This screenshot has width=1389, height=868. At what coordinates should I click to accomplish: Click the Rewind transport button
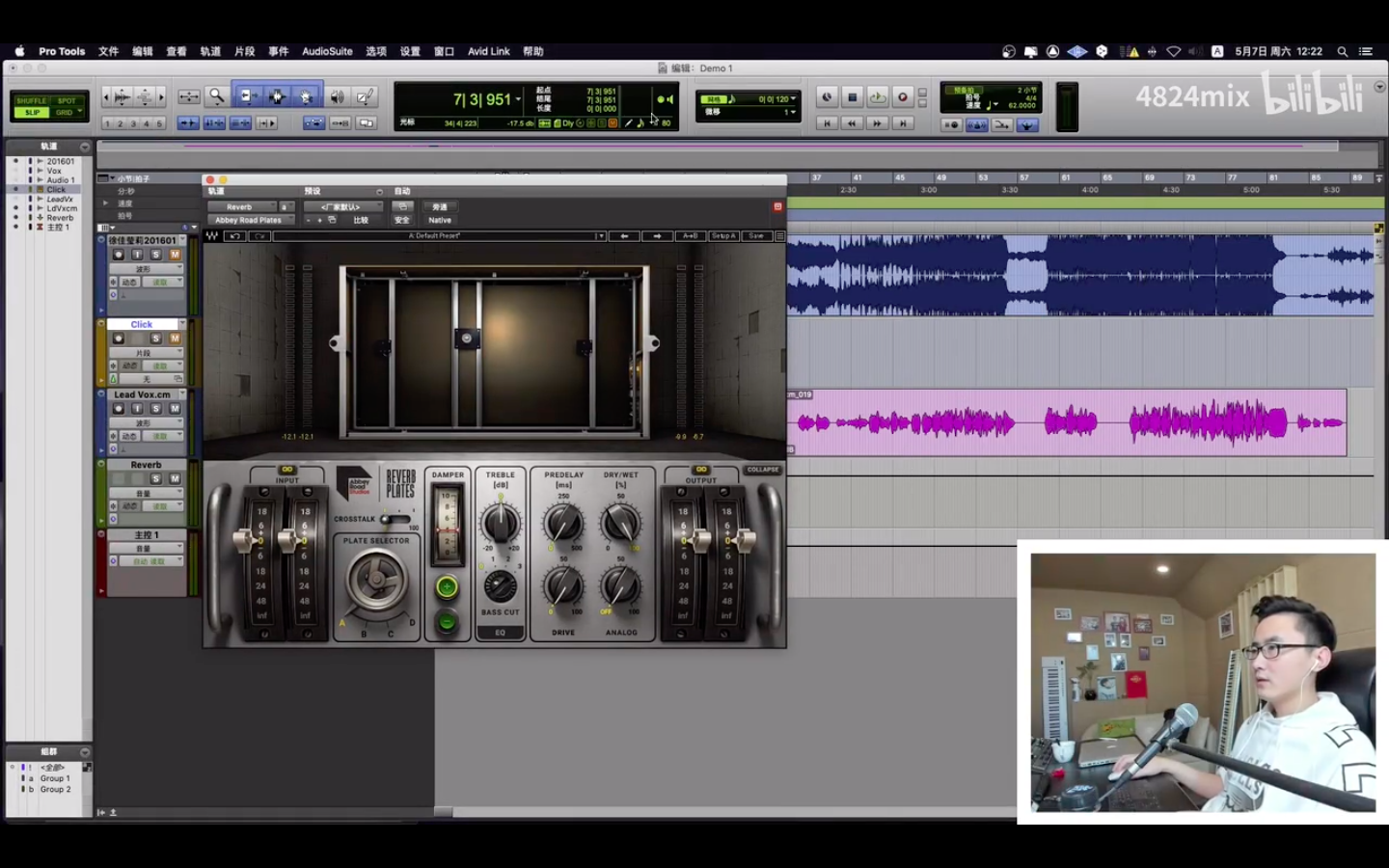[852, 122]
